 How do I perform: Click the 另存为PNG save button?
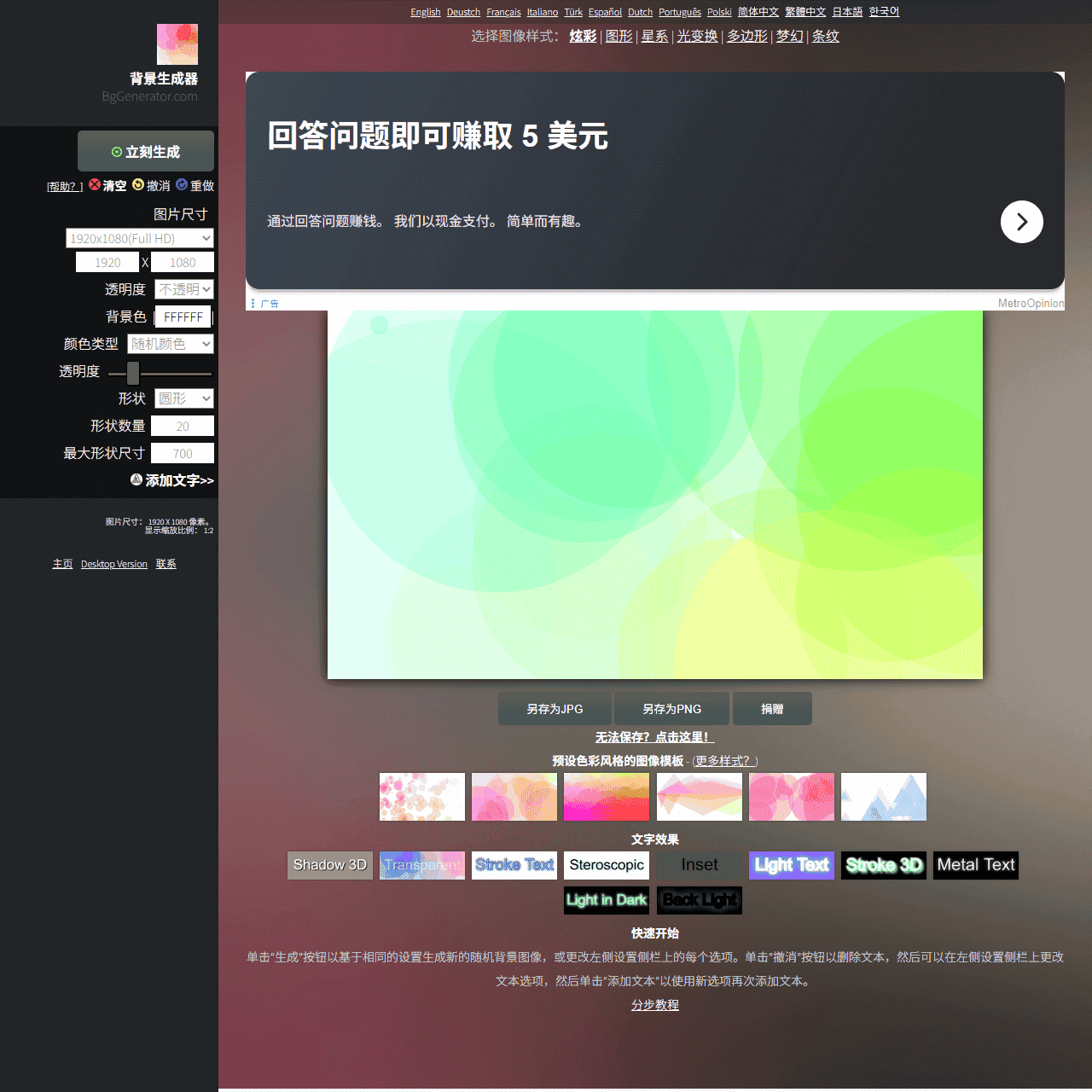671,708
